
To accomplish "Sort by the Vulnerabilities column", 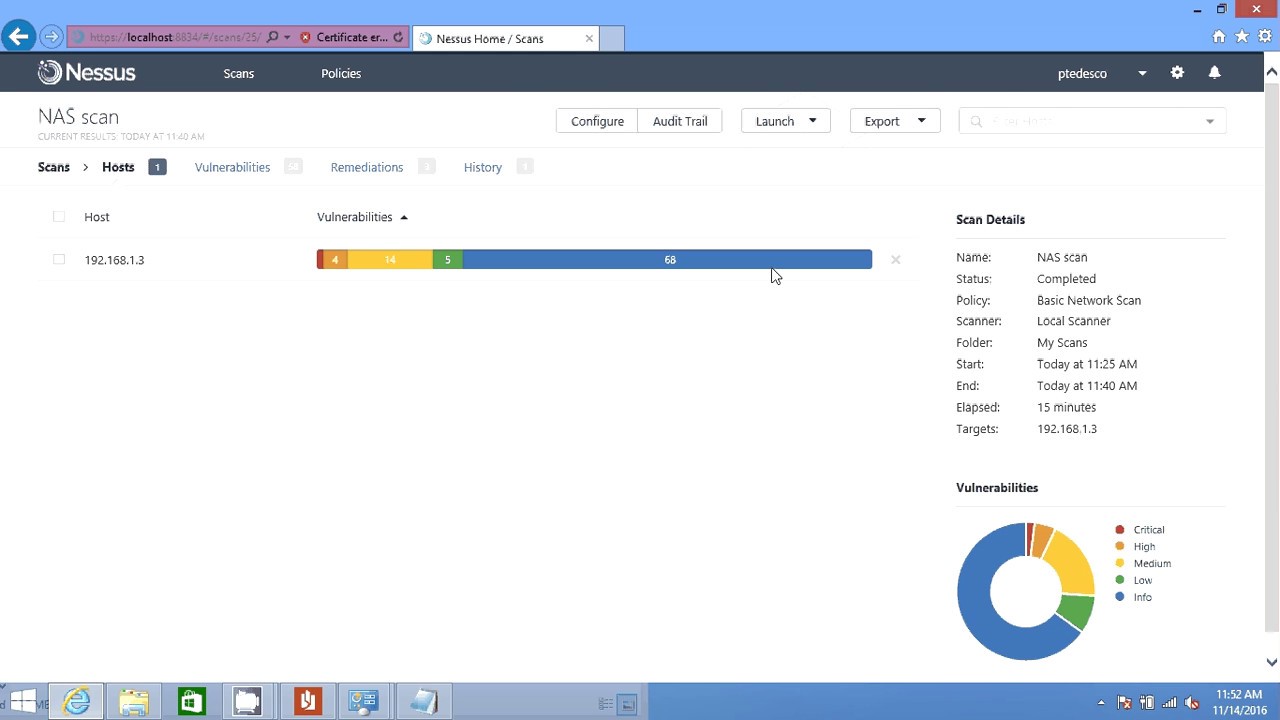I will (x=362, y=217).
